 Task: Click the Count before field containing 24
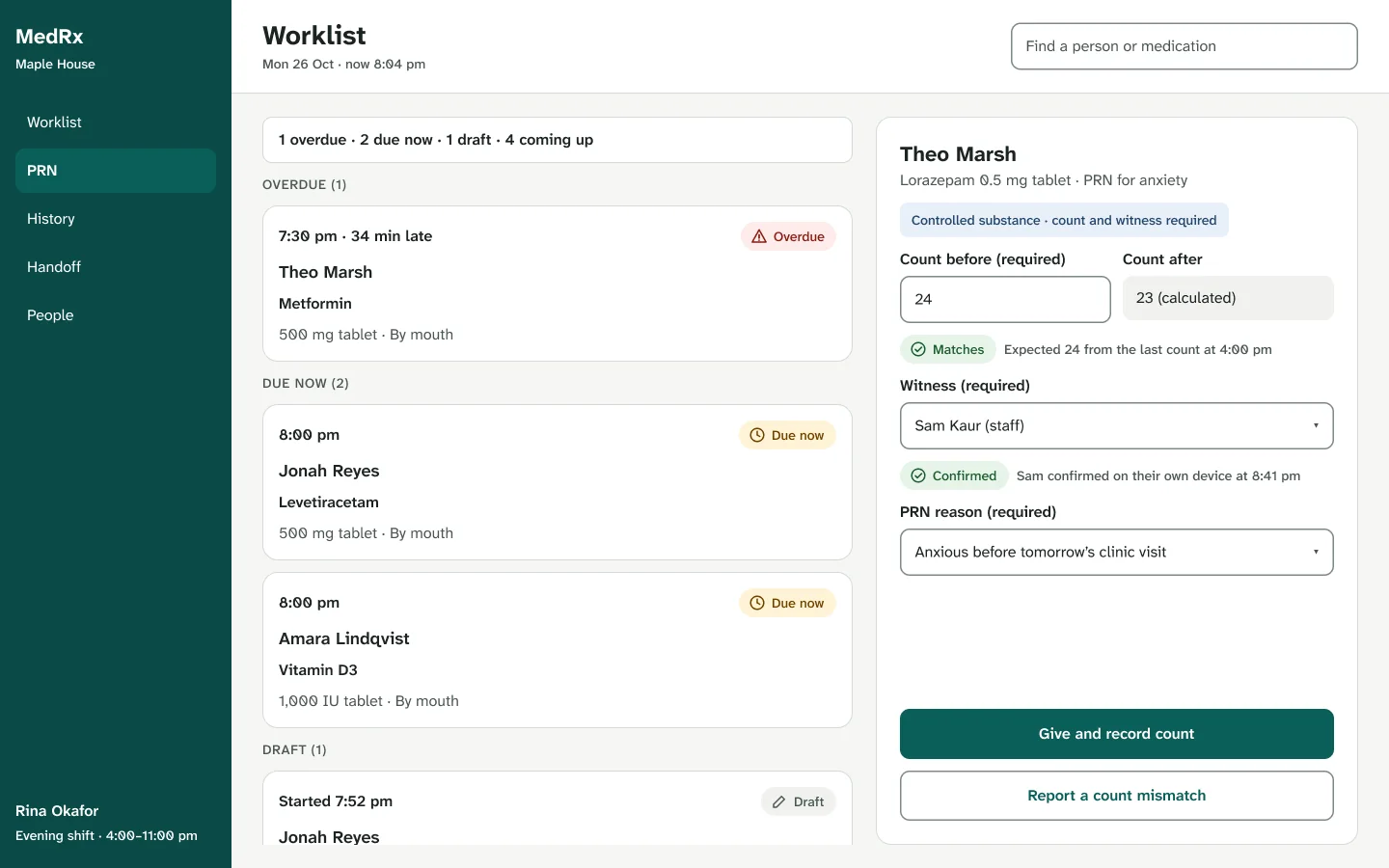1005,299
